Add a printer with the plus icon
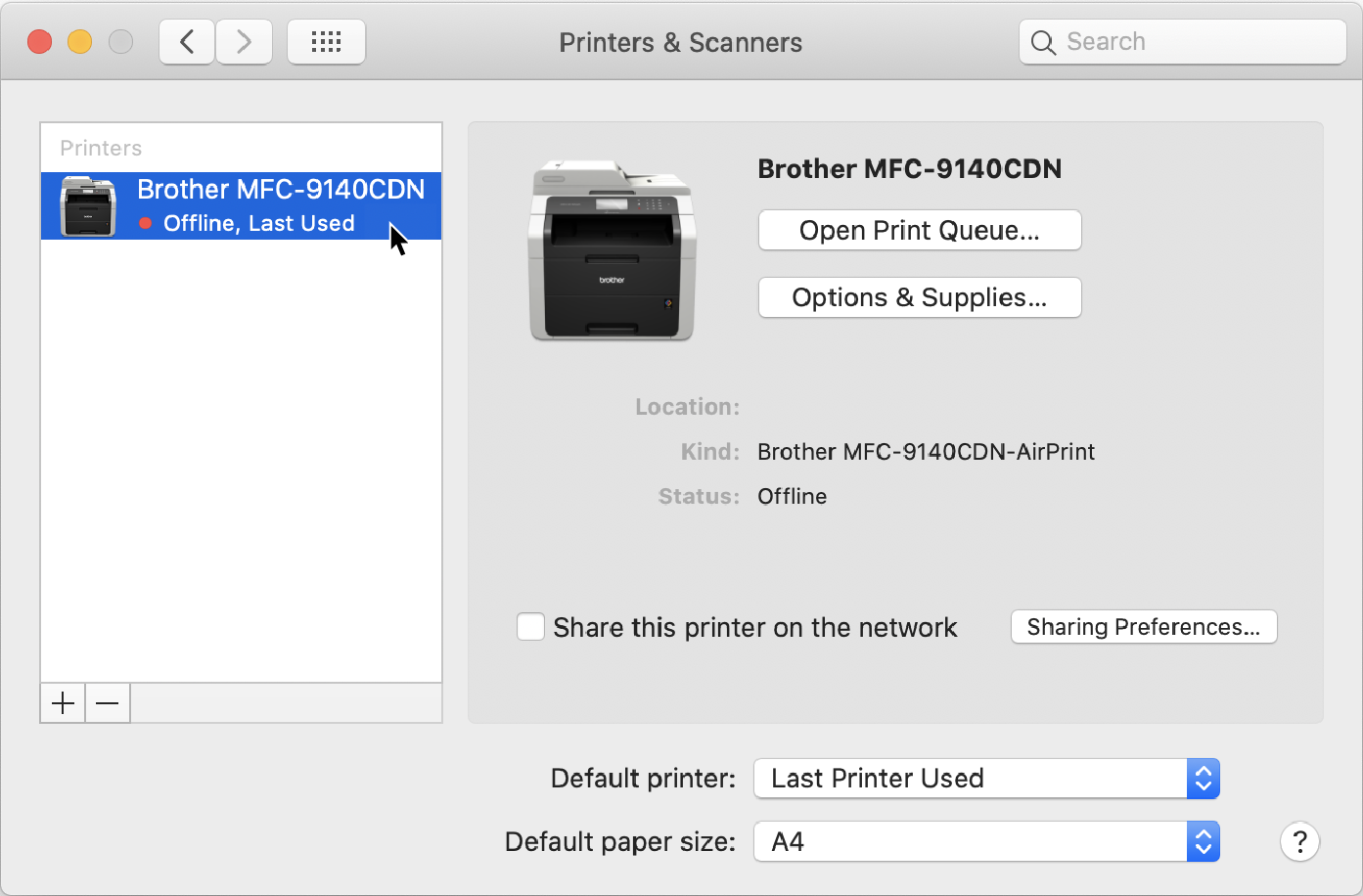Image resolution: width=1363 pixels, height=896 pixels. pyautogui.click(x=62, y=703)
